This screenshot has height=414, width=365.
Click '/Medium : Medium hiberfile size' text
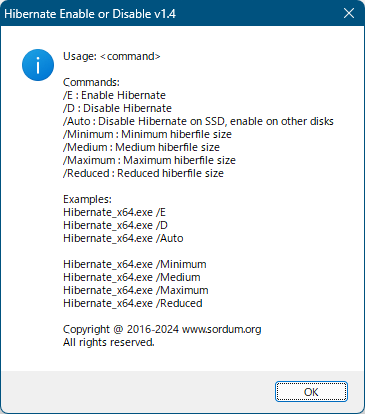tap(141, 147)
